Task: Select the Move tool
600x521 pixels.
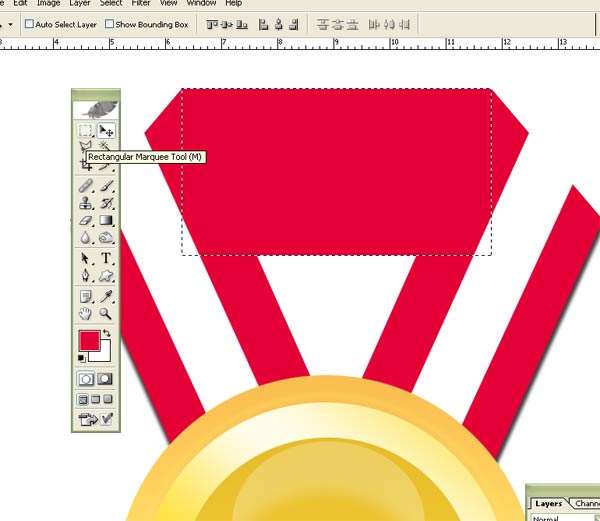Action: 106,131
